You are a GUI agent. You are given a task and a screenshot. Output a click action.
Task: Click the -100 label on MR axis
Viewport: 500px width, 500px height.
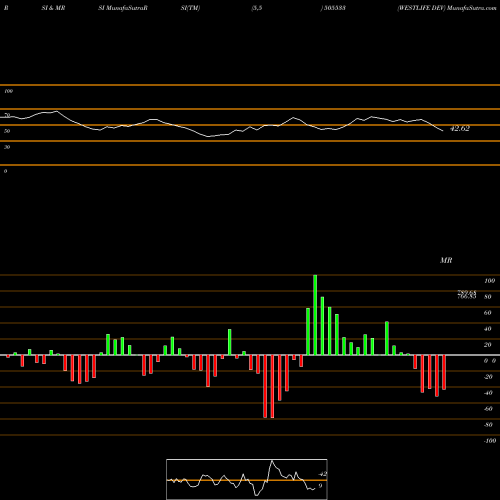tap(490, 441)
